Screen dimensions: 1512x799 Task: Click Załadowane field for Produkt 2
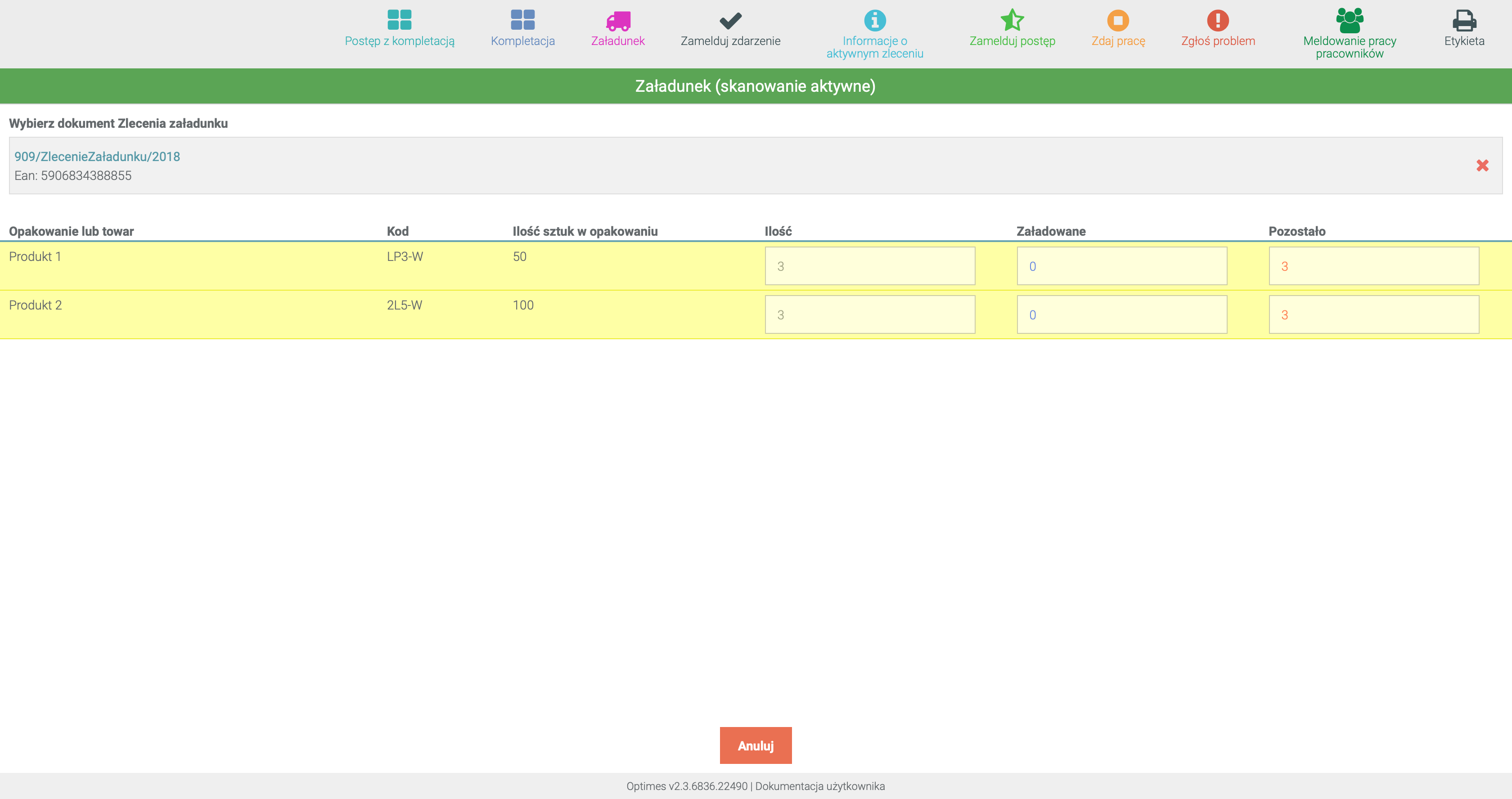click(1122, 314)
